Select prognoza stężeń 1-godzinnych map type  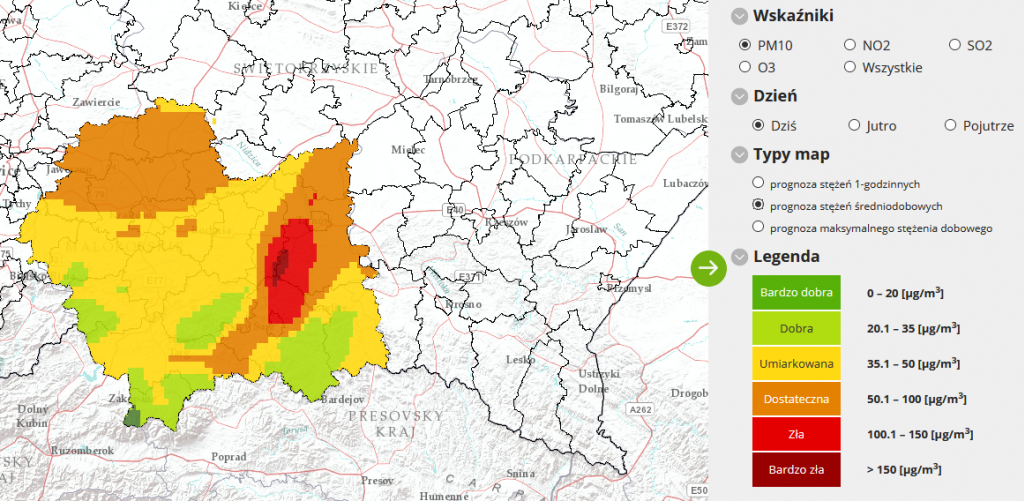(758, 183)
